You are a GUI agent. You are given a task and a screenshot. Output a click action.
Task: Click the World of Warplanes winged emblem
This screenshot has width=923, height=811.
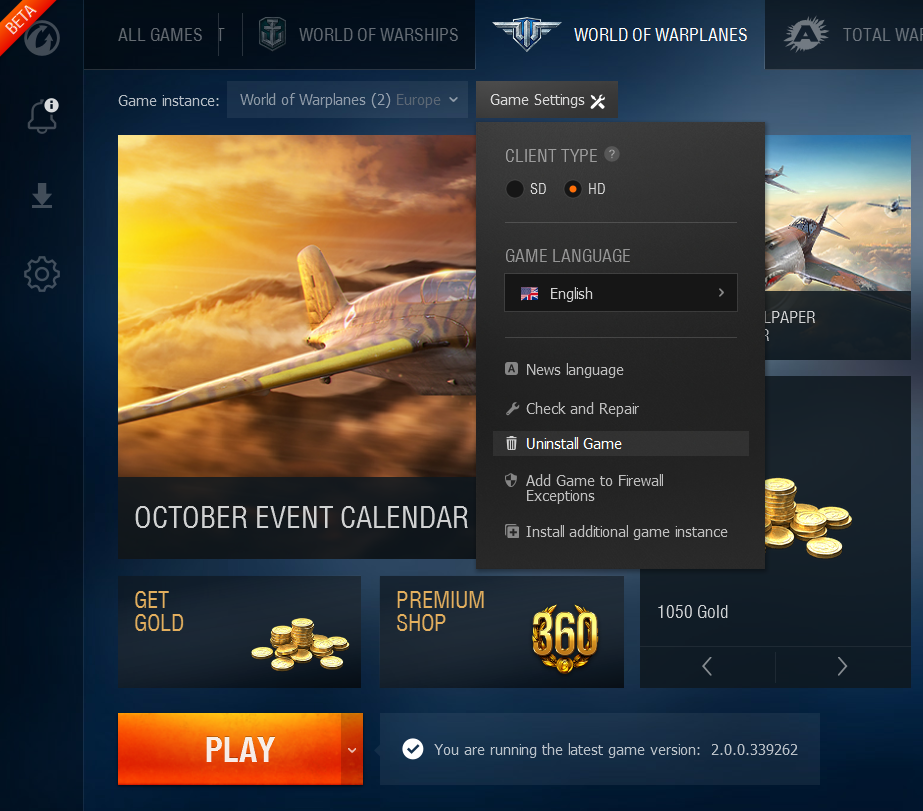(527, 34)
